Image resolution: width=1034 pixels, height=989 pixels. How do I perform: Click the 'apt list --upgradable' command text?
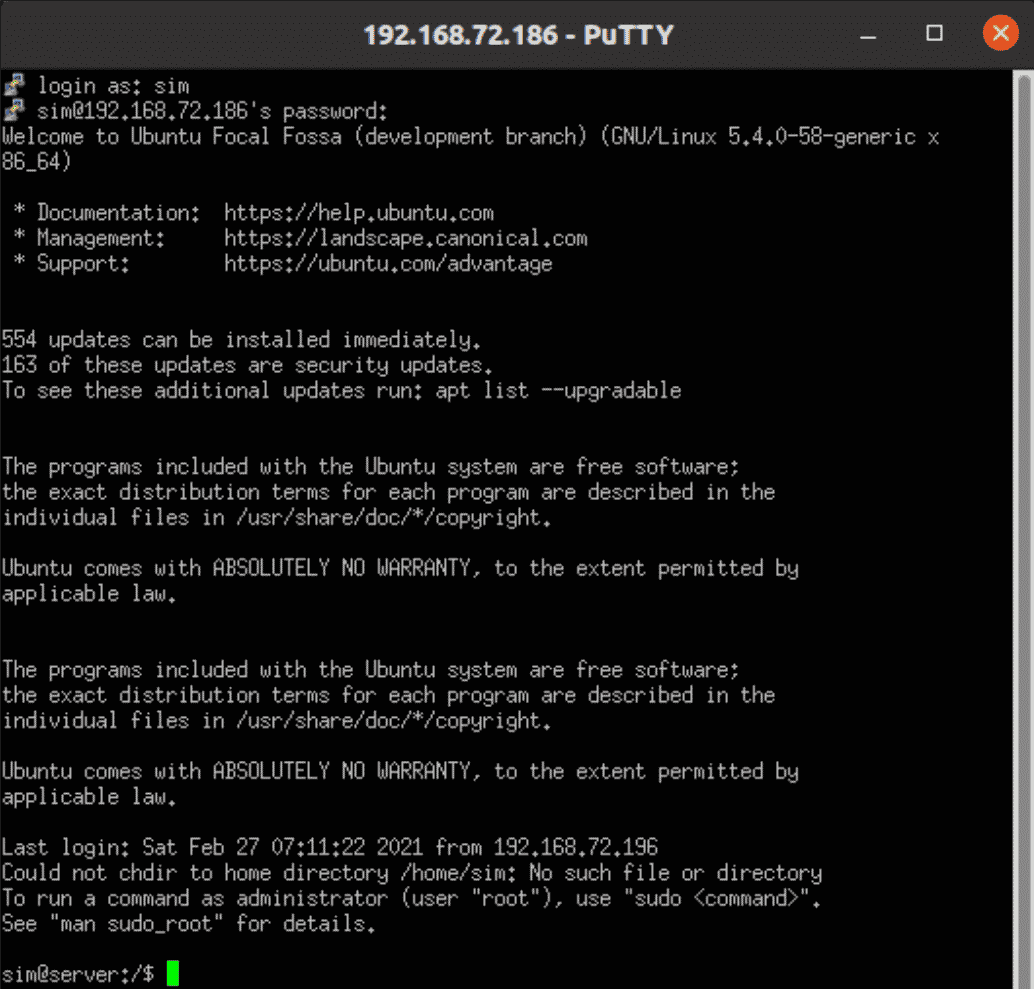point(558,390)
